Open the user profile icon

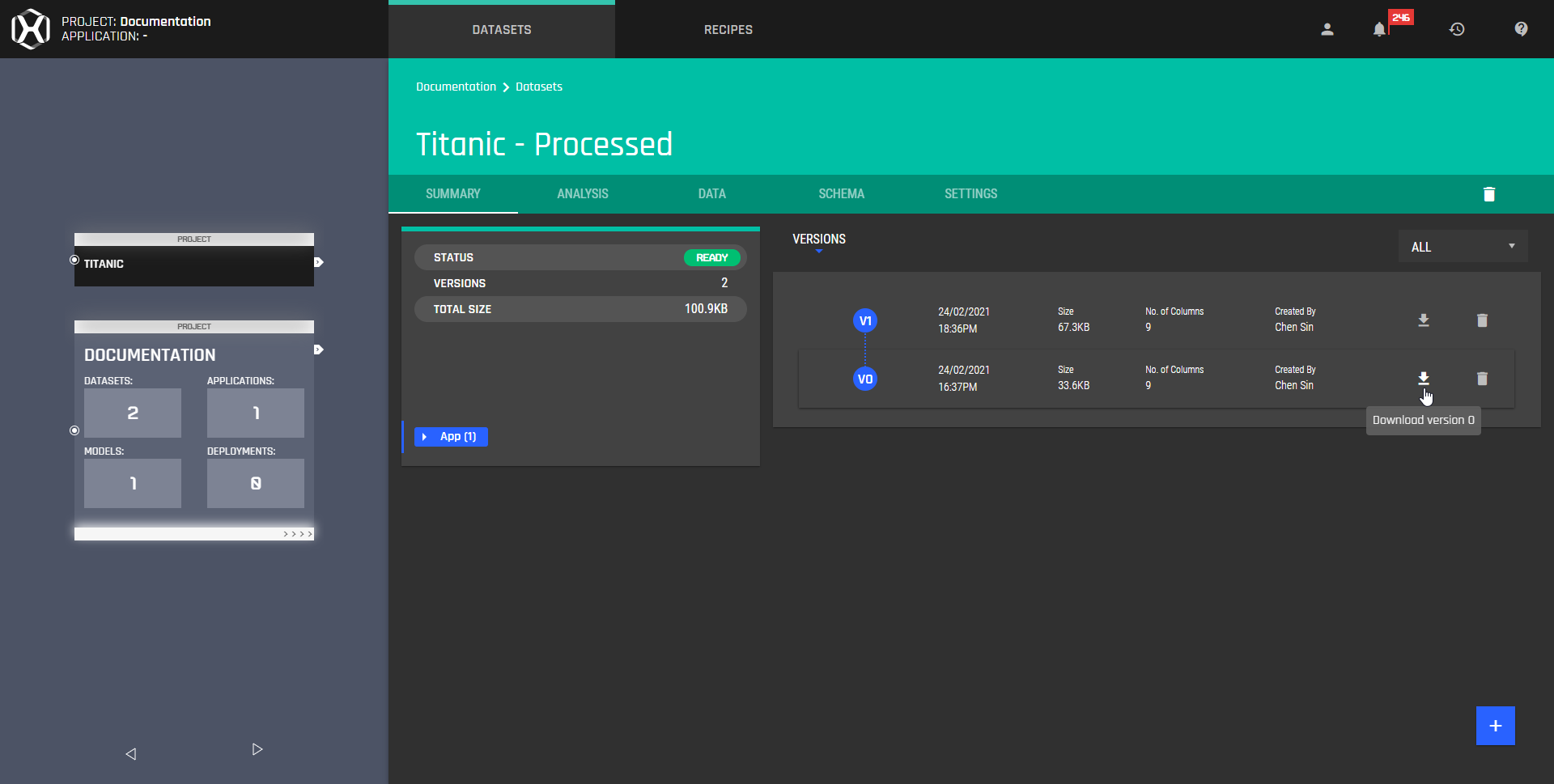[x=1327, y=29]
